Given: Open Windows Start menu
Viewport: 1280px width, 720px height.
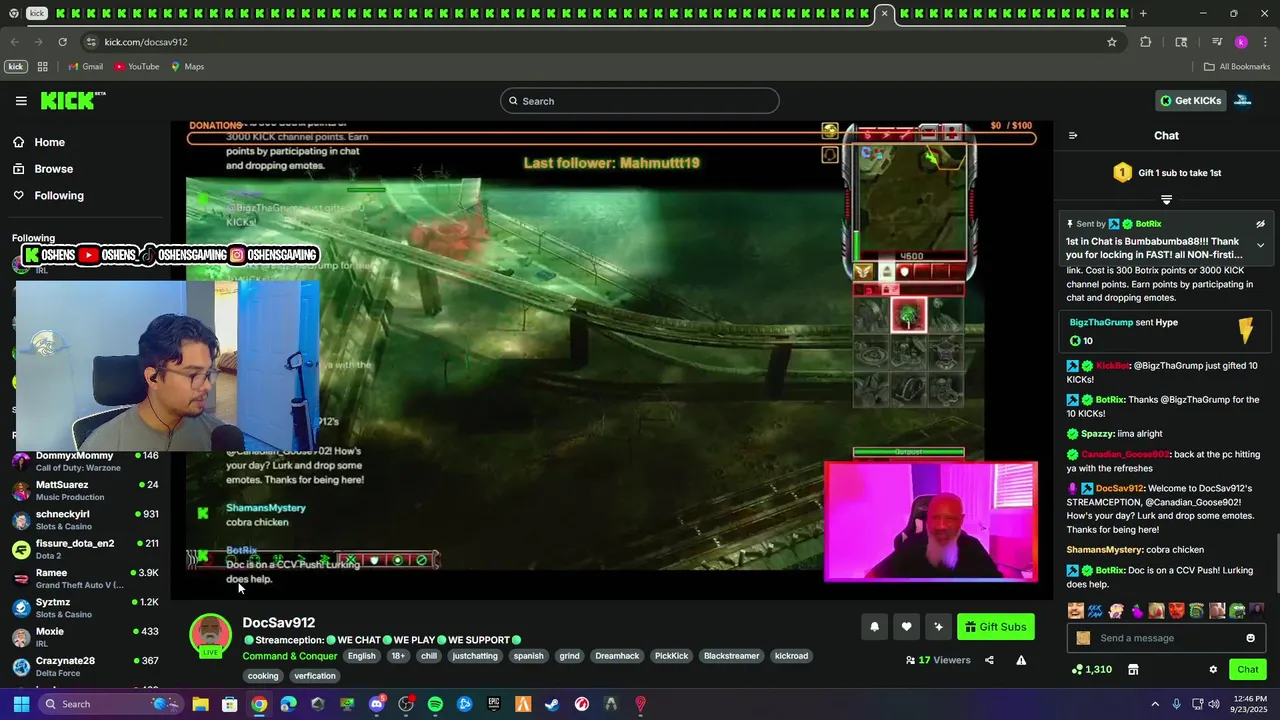Looking at the screenshot, I should point(21,704).
